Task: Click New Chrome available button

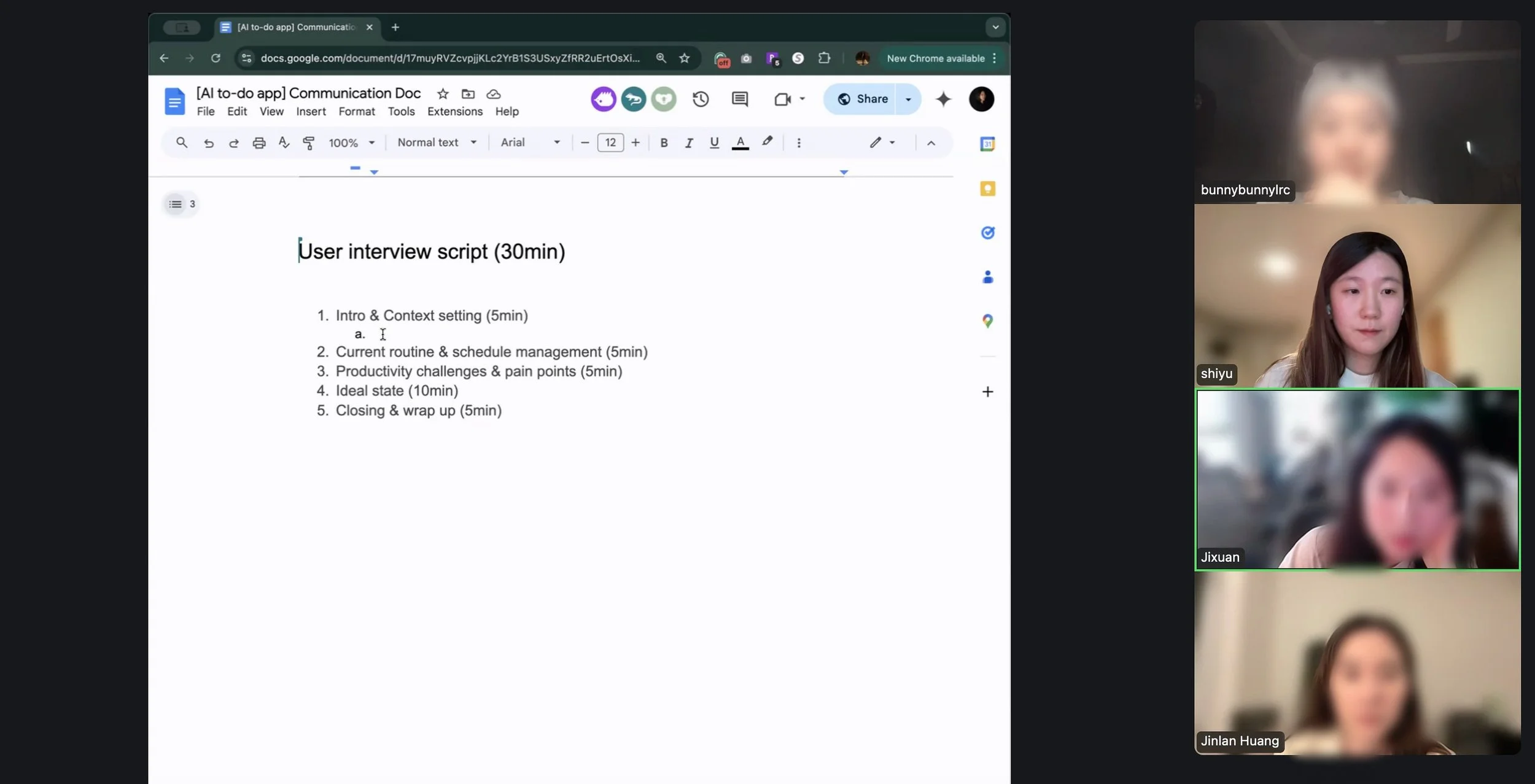Action: 935,58
